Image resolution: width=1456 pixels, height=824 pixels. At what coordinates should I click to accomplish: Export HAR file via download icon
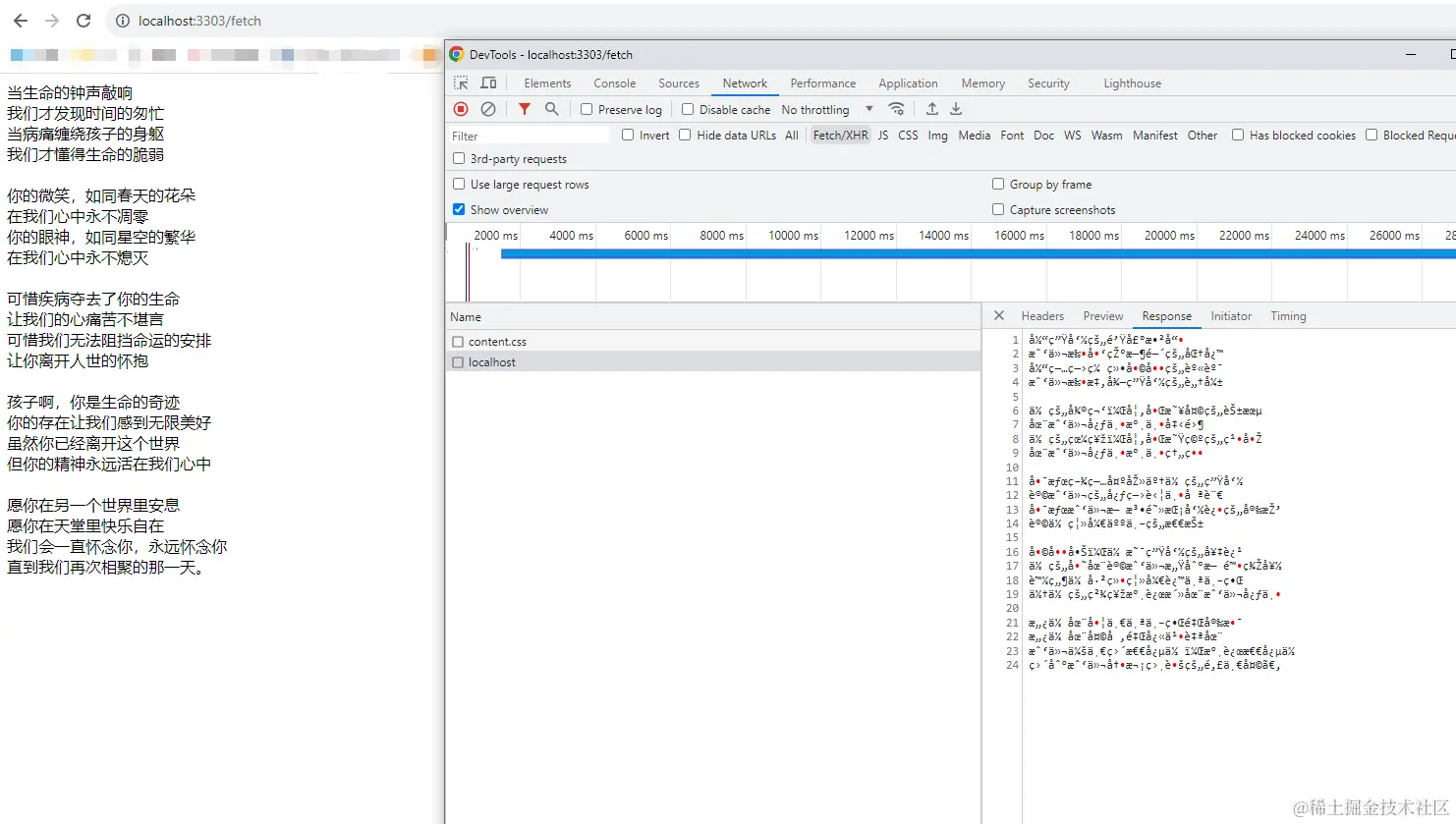tap(955, 109)
